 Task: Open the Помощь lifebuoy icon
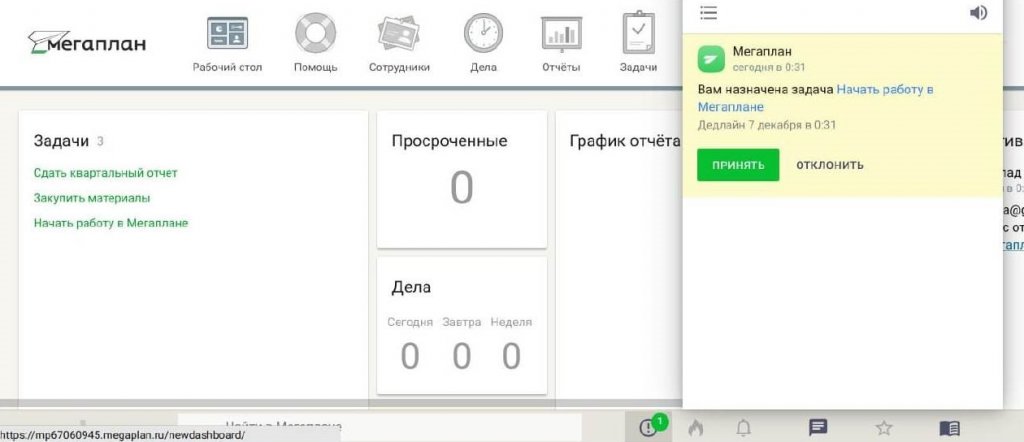click(315, 33)
